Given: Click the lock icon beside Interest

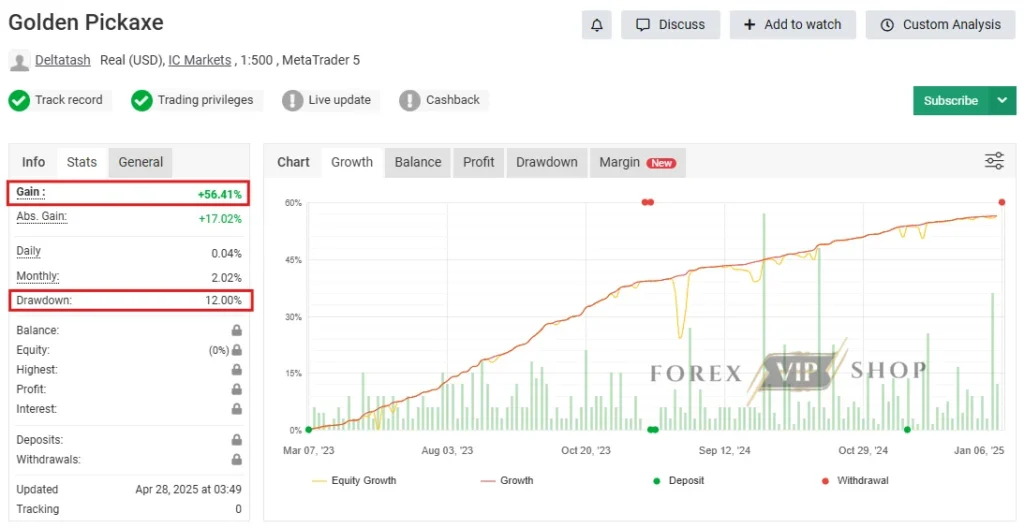Looking at the screenshot, I should pyautogui.click(x=236, y=409).
